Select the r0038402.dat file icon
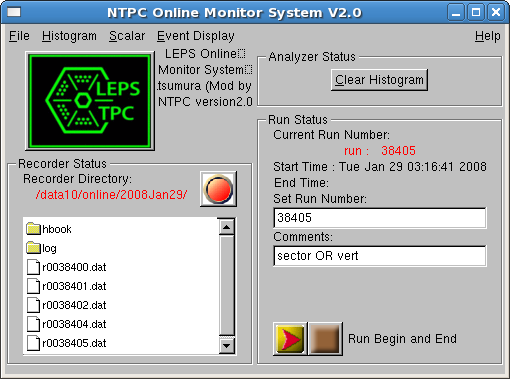The width and height of the screenshot is (510, 379). click(x=33, y=305)
